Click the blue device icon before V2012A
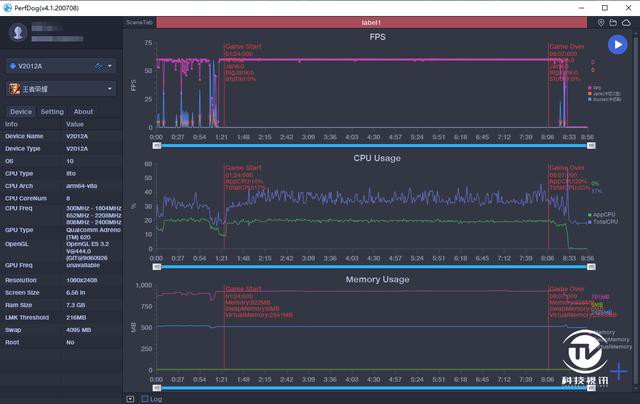This screenshot has height=404, width=640. [13, 66]
